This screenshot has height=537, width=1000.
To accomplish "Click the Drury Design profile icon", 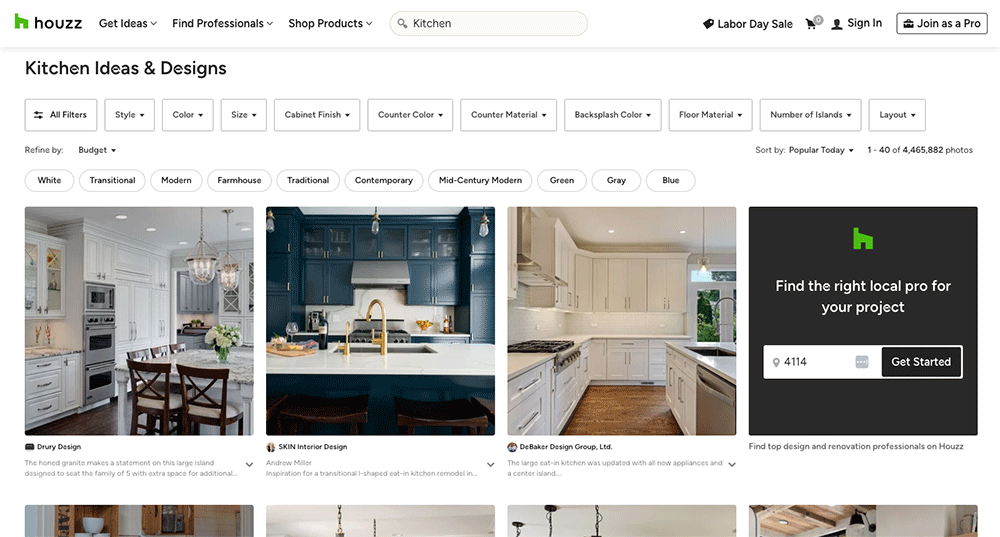I will tap(30, 447).
